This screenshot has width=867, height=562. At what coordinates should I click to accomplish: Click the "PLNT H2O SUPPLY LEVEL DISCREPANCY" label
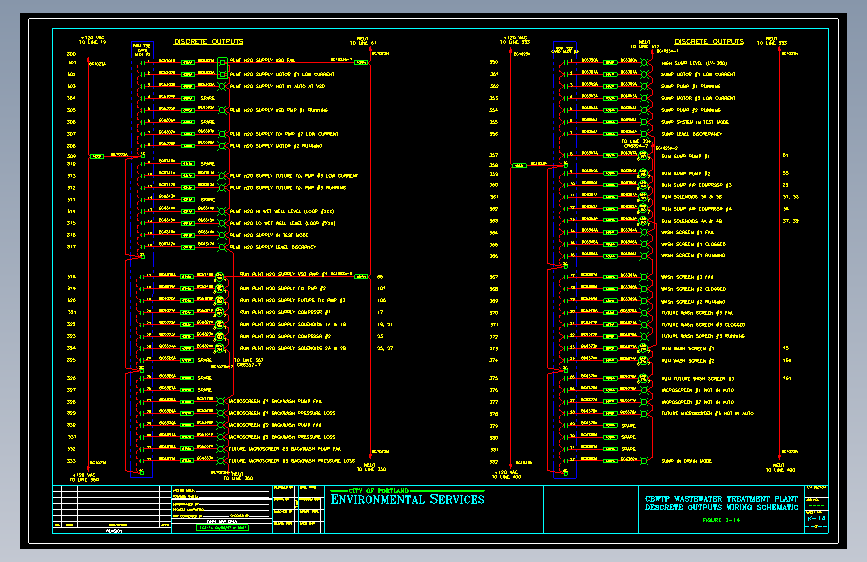(273, 247)
